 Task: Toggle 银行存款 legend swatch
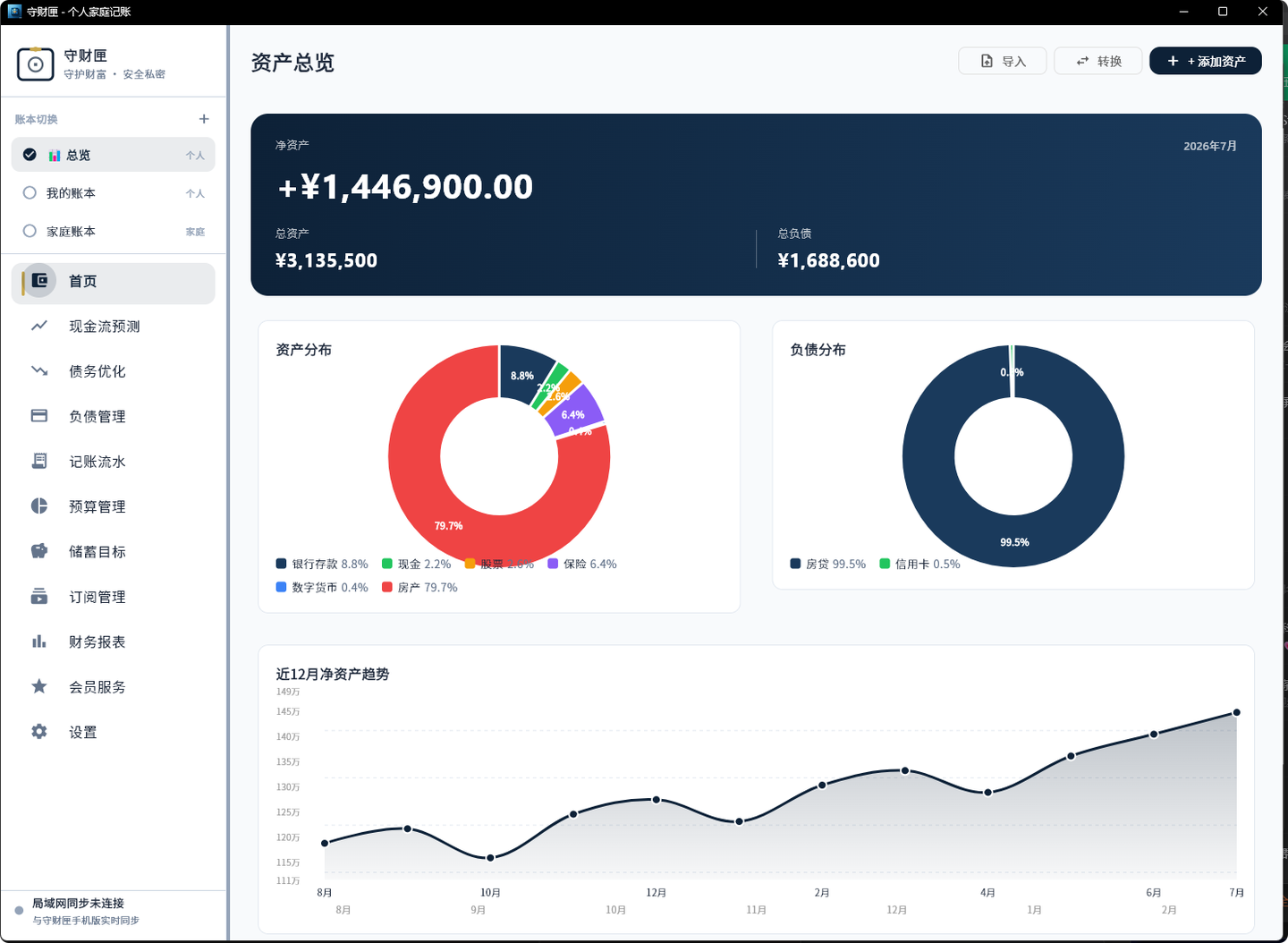point(281,564)
